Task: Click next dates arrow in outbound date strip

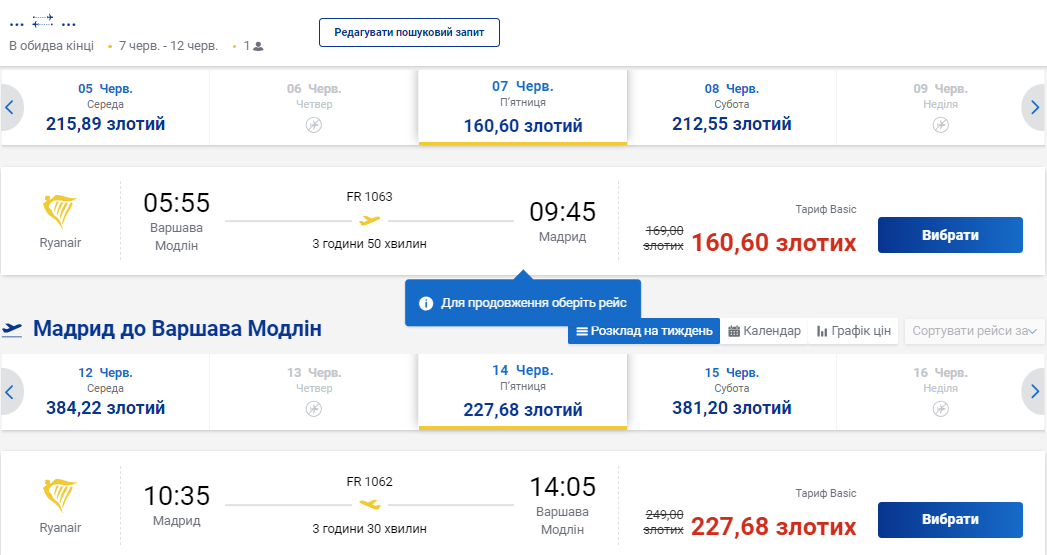Action: pos(1035,107)
